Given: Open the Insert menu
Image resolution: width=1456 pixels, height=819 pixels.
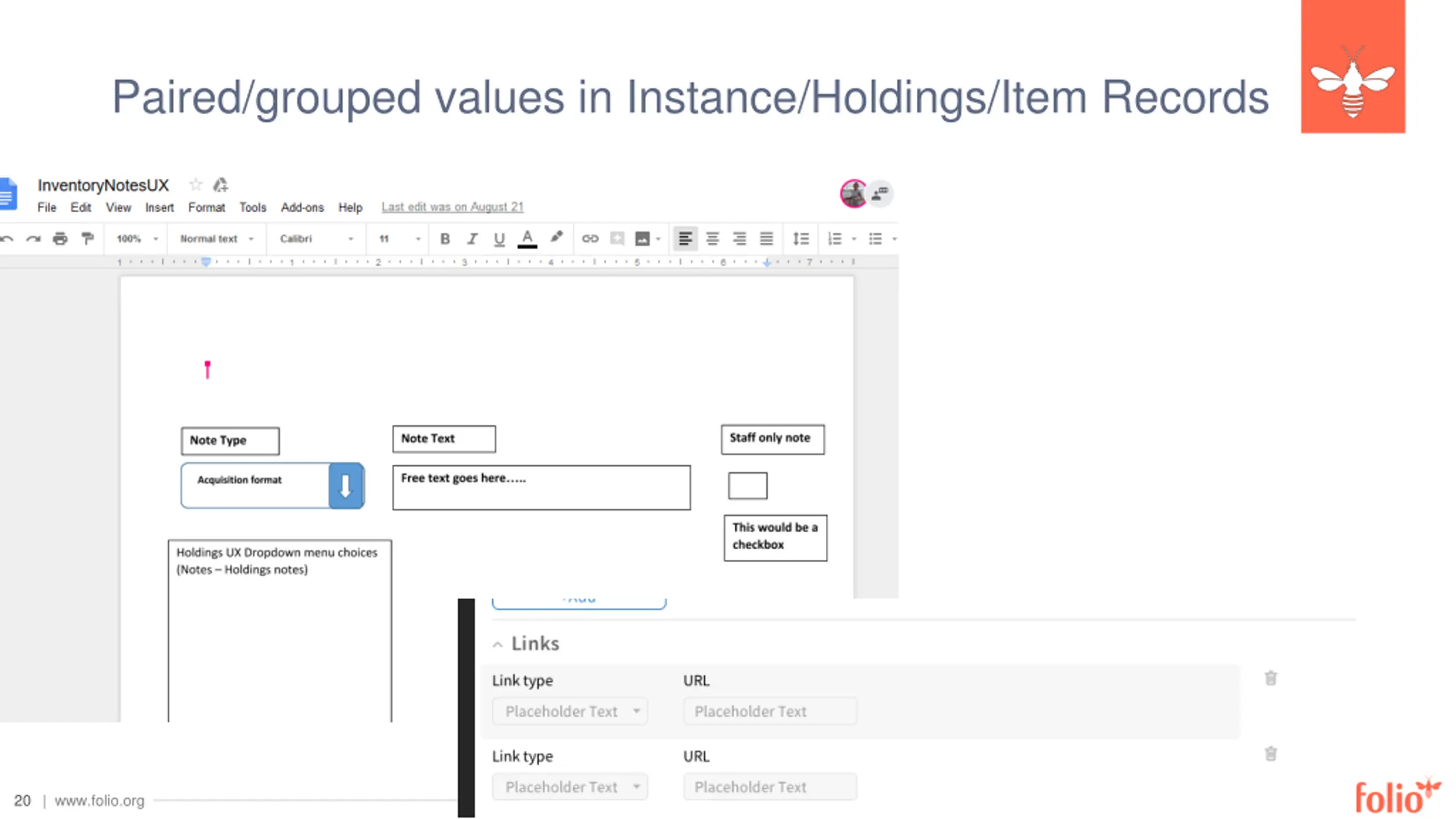Looking at the screenshot, I should (159, 208).
